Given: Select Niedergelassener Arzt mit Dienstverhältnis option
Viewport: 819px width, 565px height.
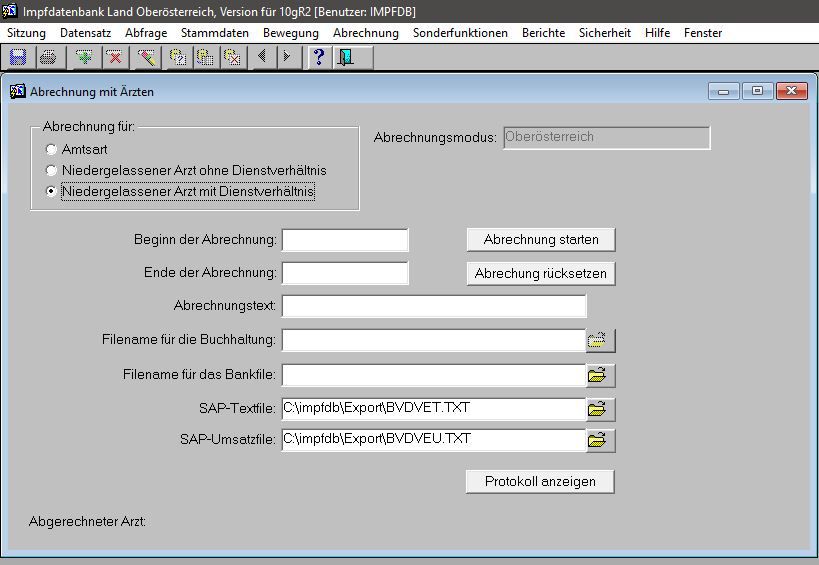Looking at the screenshot, I should click(x=51, y=191).
